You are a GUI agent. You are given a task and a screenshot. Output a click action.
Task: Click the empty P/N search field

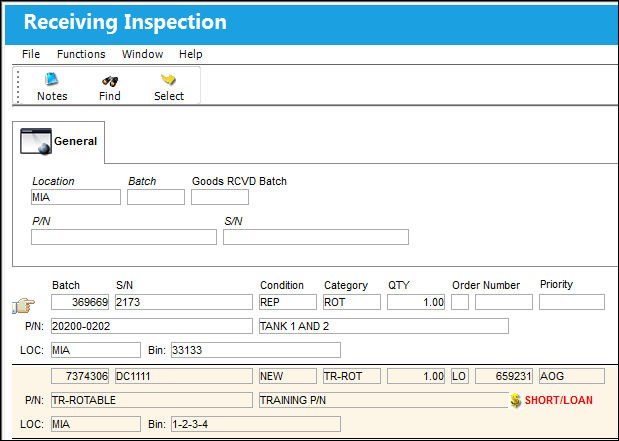click(x=124, y=237)
